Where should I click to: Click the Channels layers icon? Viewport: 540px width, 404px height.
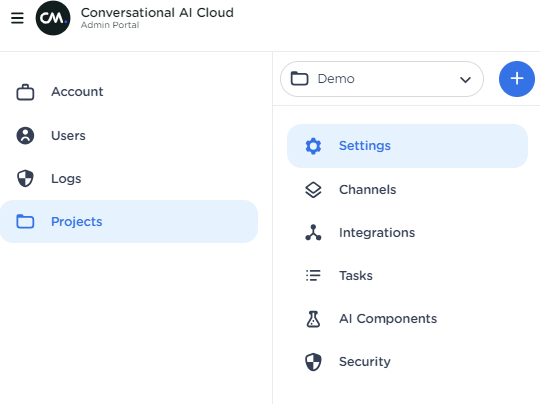click(313, 190)
